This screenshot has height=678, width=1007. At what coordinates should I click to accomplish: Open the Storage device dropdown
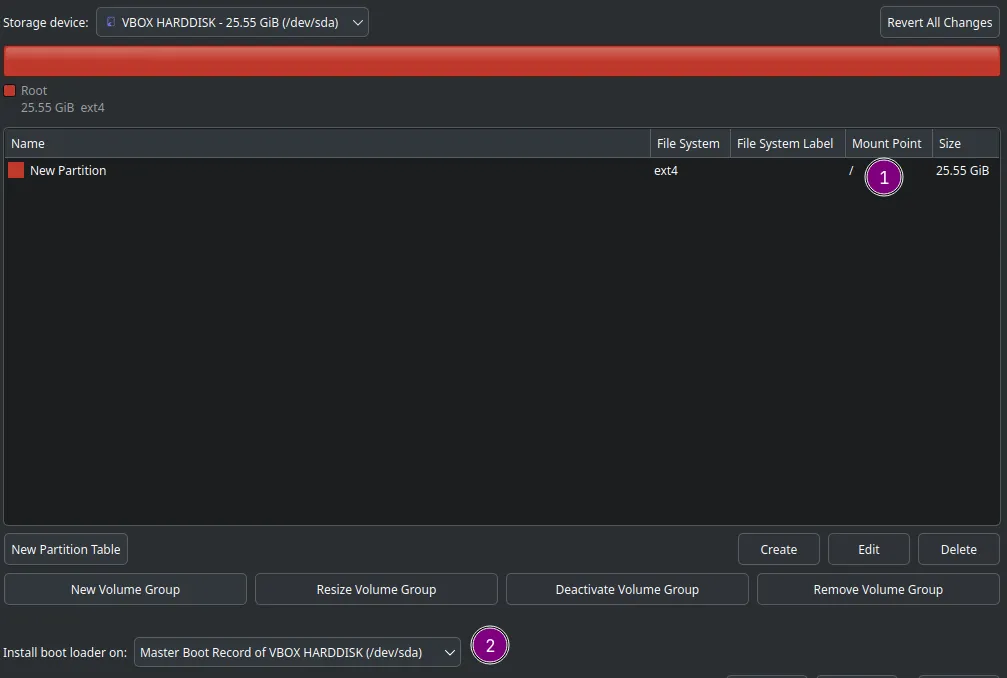tap(232, 22)
